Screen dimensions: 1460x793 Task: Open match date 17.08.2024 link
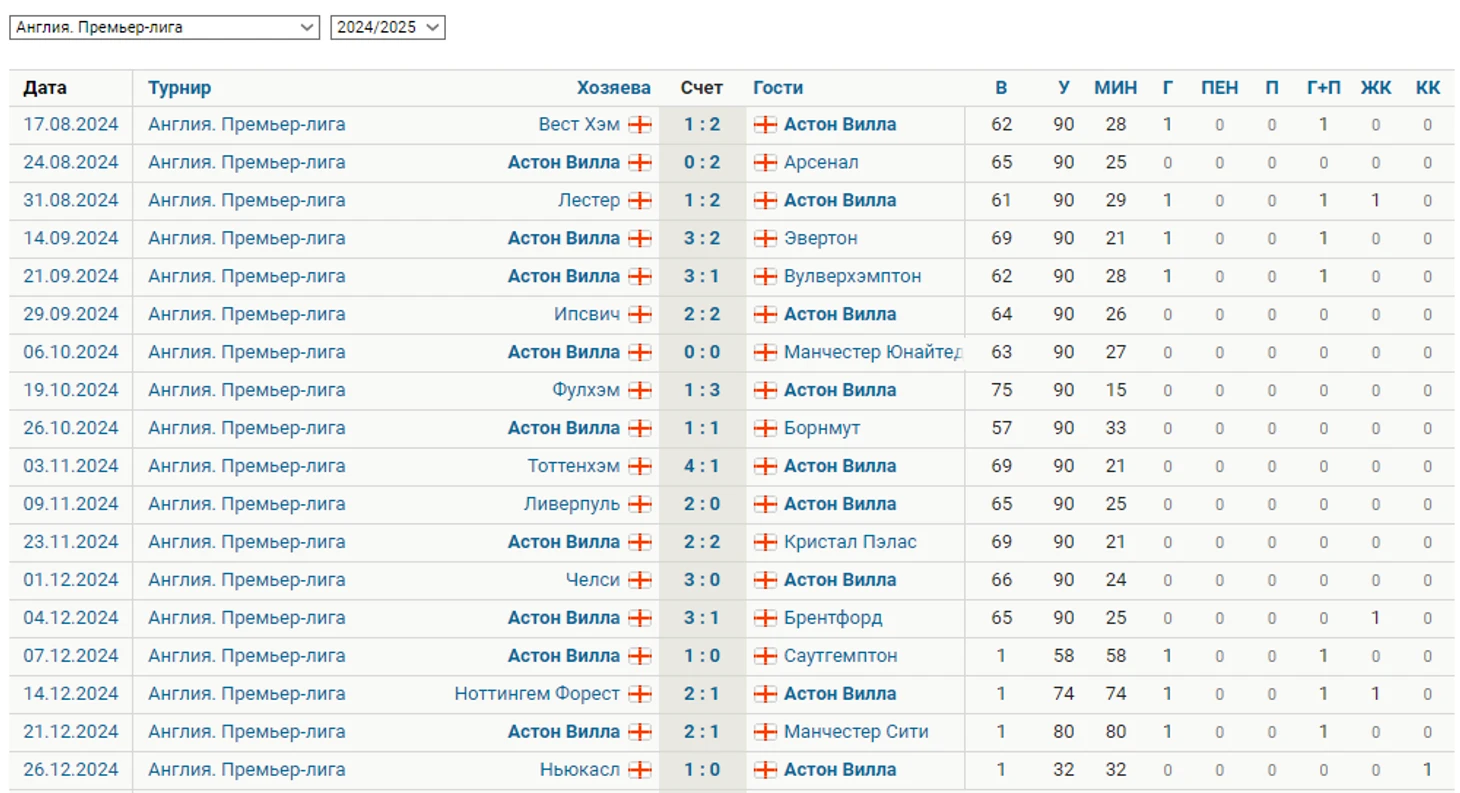click(x=71, y=125)
